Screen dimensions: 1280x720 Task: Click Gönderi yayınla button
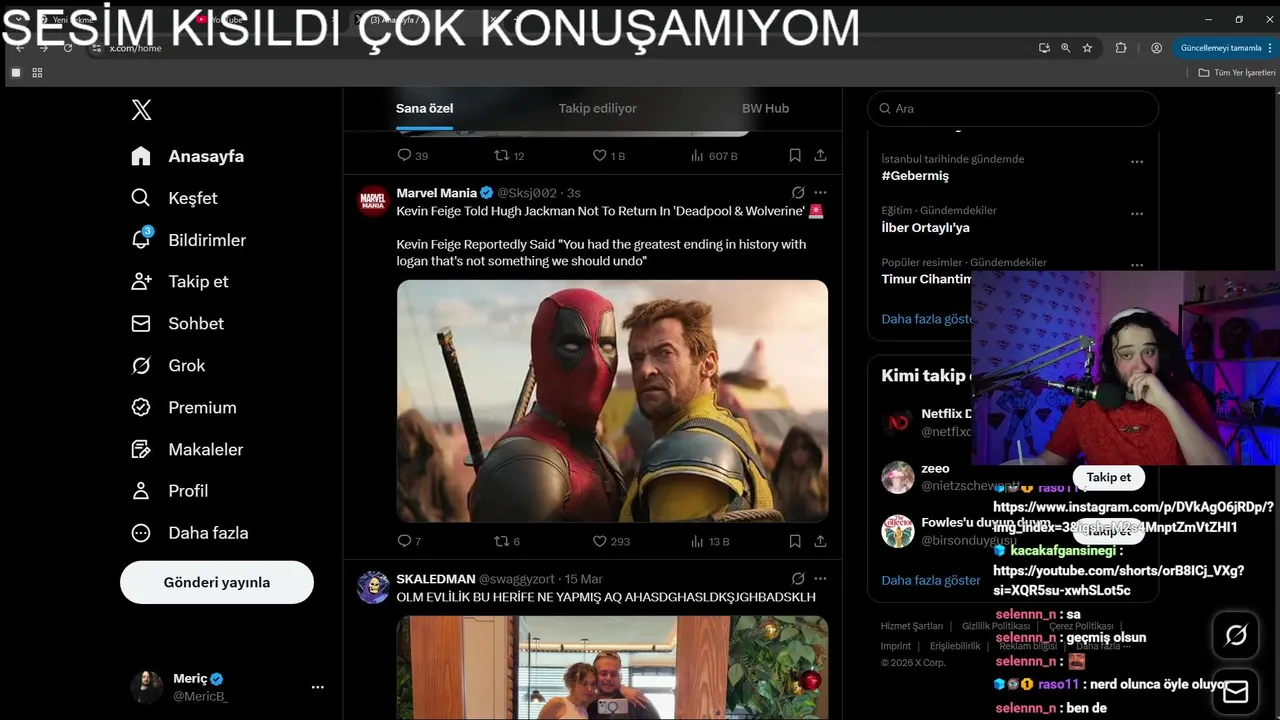coord(217,582)
